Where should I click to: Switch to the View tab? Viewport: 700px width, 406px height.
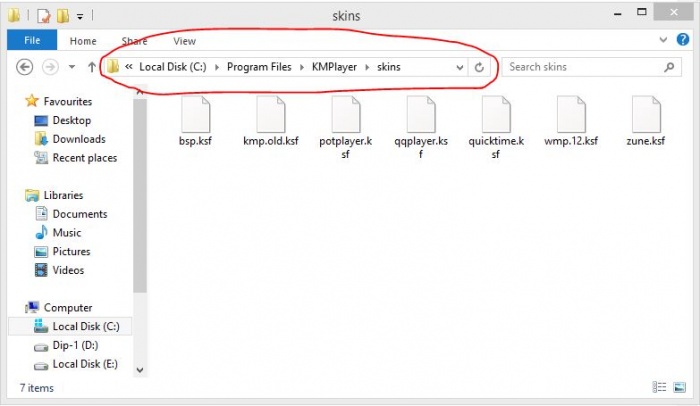click(184, 41)
